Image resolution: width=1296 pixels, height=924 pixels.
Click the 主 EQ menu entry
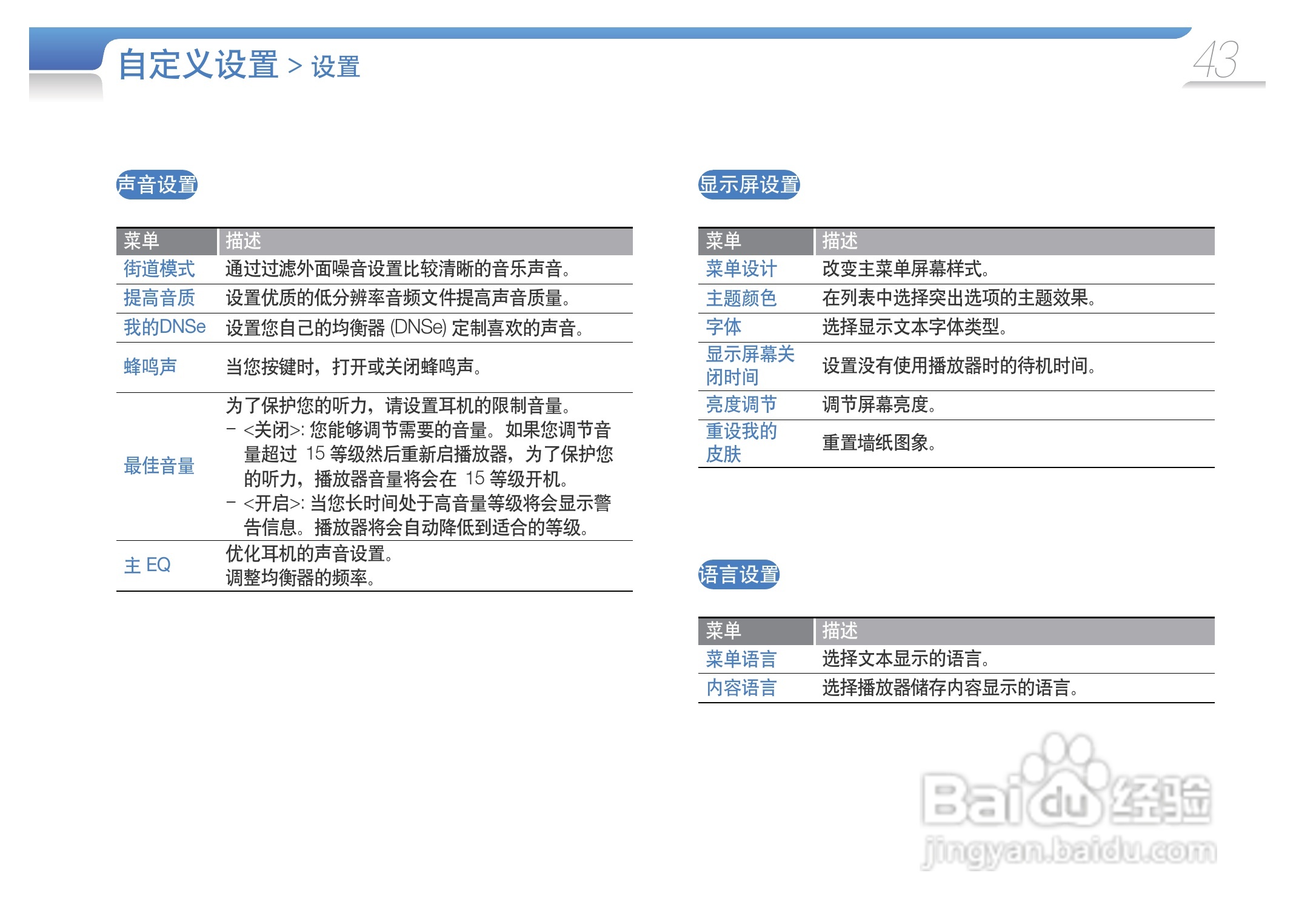point(147,565)
